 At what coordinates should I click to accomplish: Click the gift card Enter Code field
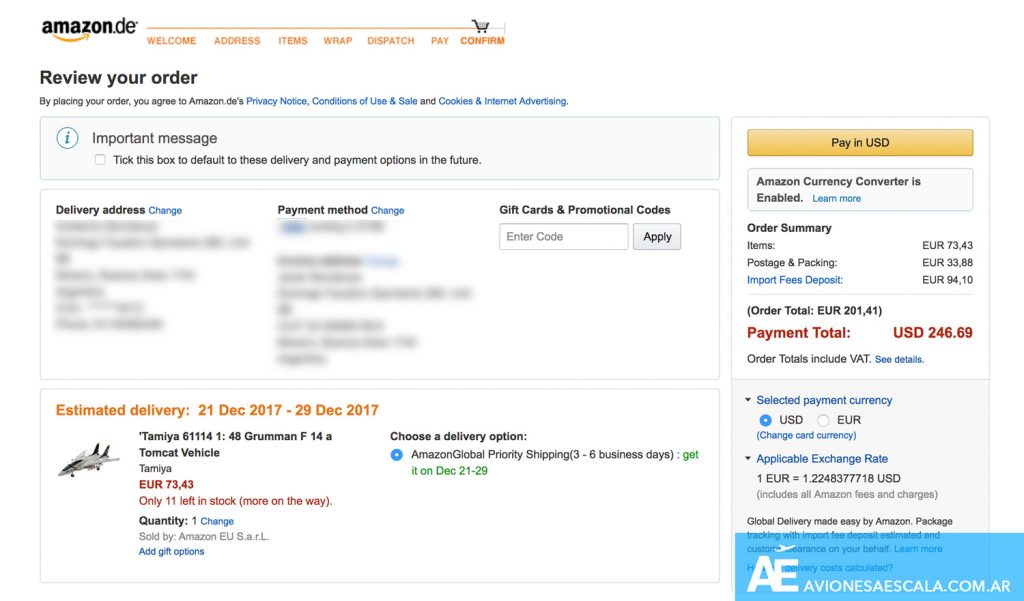coord(564,237)
